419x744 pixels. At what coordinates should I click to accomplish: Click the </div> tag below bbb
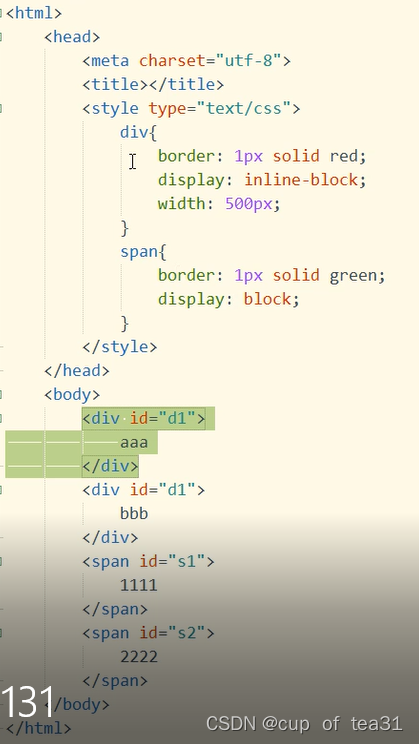[x=110, y=538]
